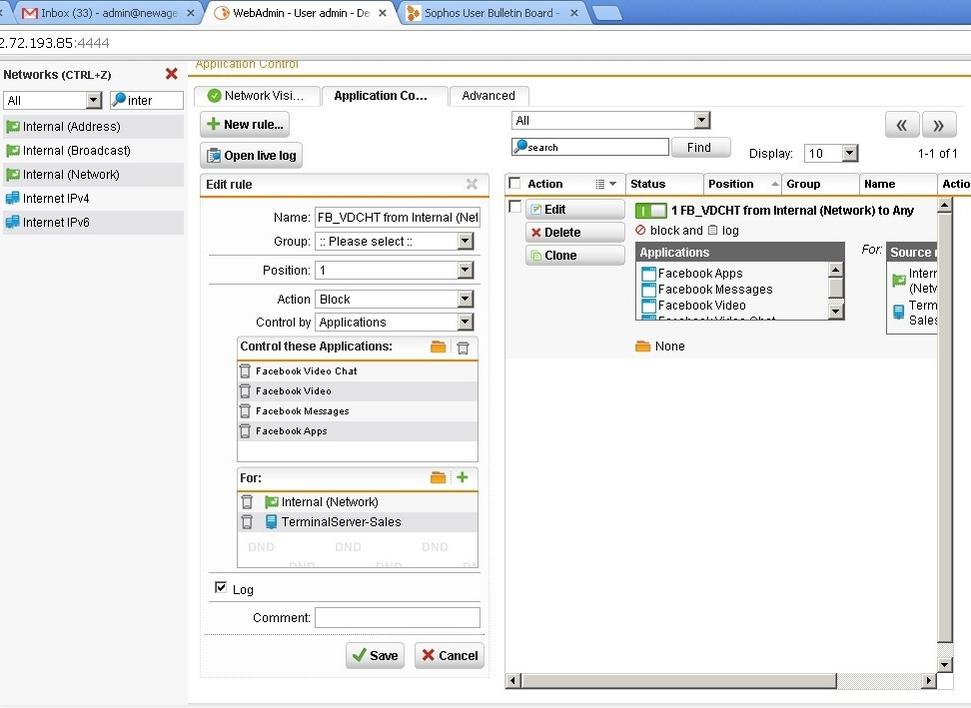Close the Edit rule panel

(x=472, y=184)
